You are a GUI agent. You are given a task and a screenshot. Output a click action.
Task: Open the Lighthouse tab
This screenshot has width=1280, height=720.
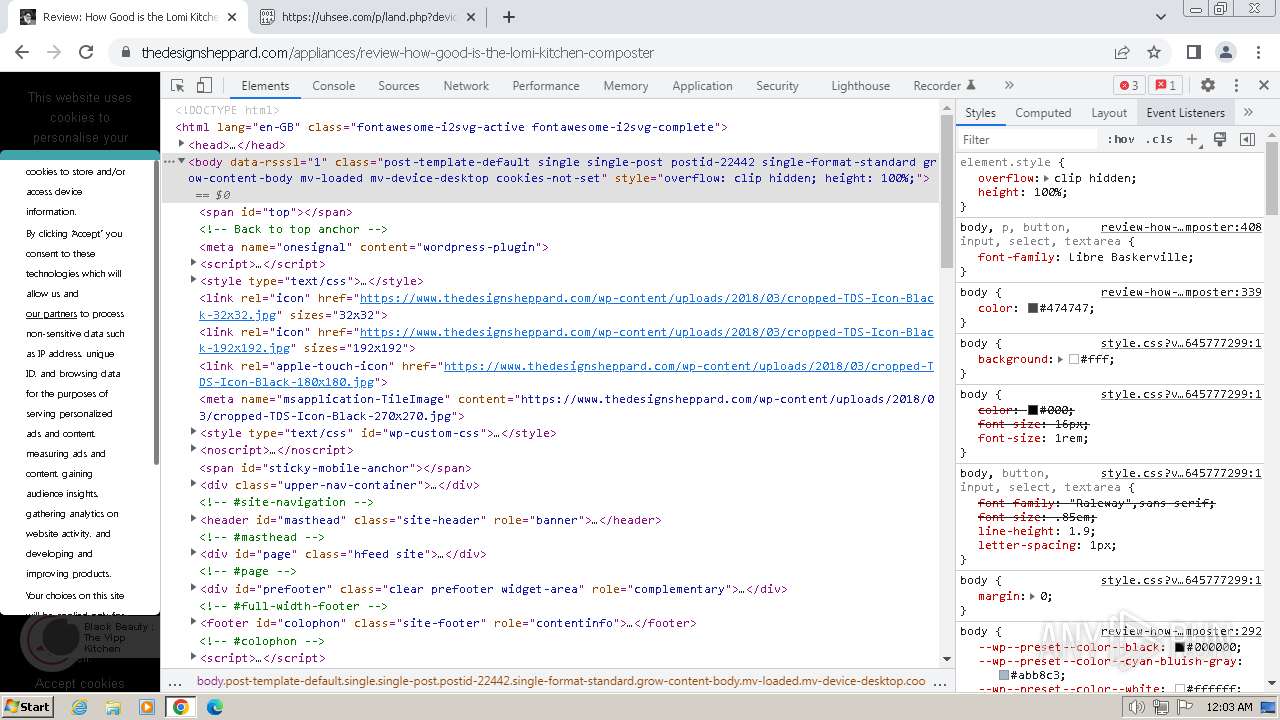pyautogui.click(x=860, y=86)
